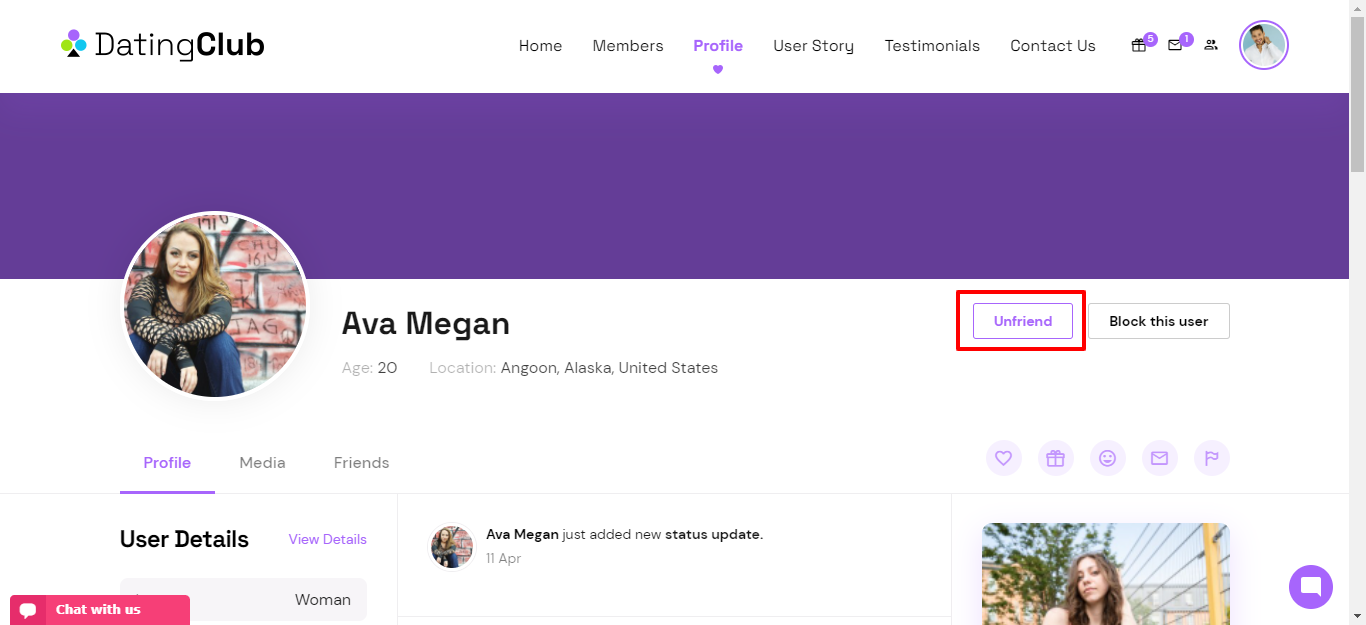Screen dimensions: 1366x625
Task: Open the Testimonials page
Action: click(x=932, y=46)
